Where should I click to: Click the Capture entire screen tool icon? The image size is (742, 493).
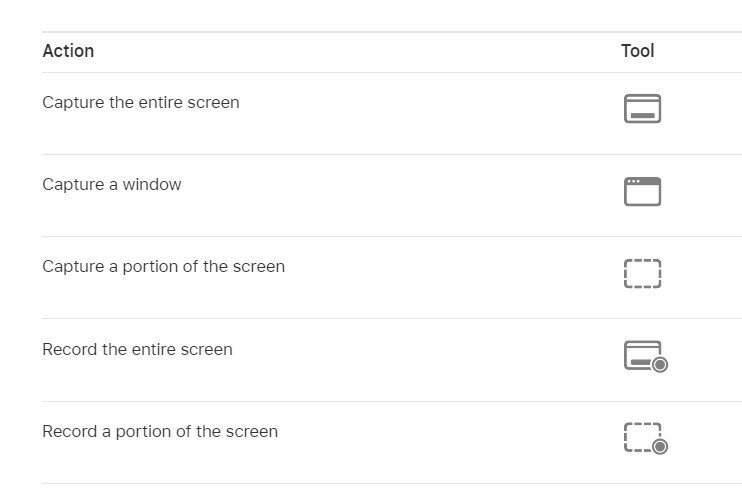click(x=642, y=108)
